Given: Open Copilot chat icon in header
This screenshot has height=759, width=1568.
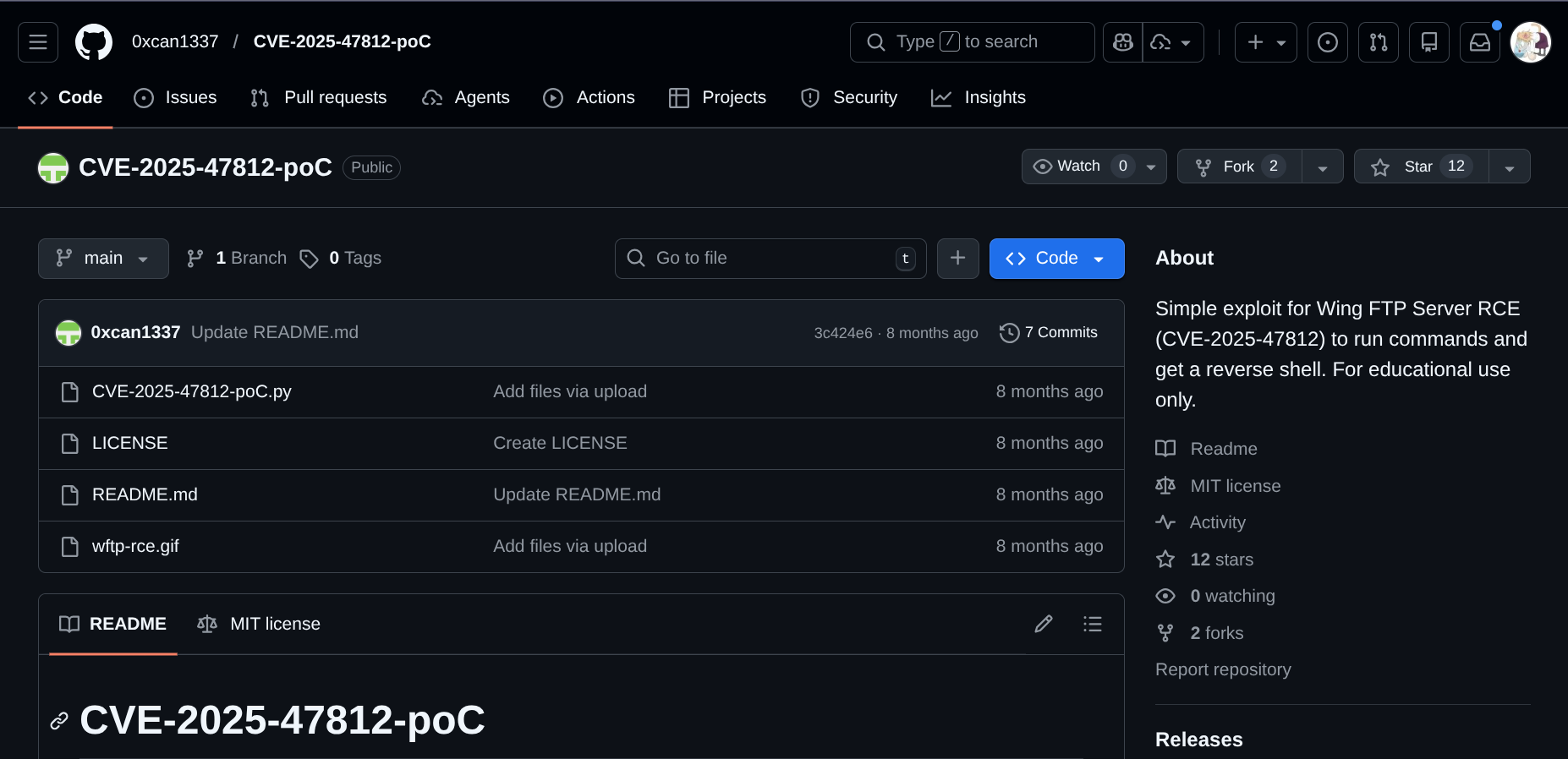Looking at the screenshot, I should (x=1123, y=42).
